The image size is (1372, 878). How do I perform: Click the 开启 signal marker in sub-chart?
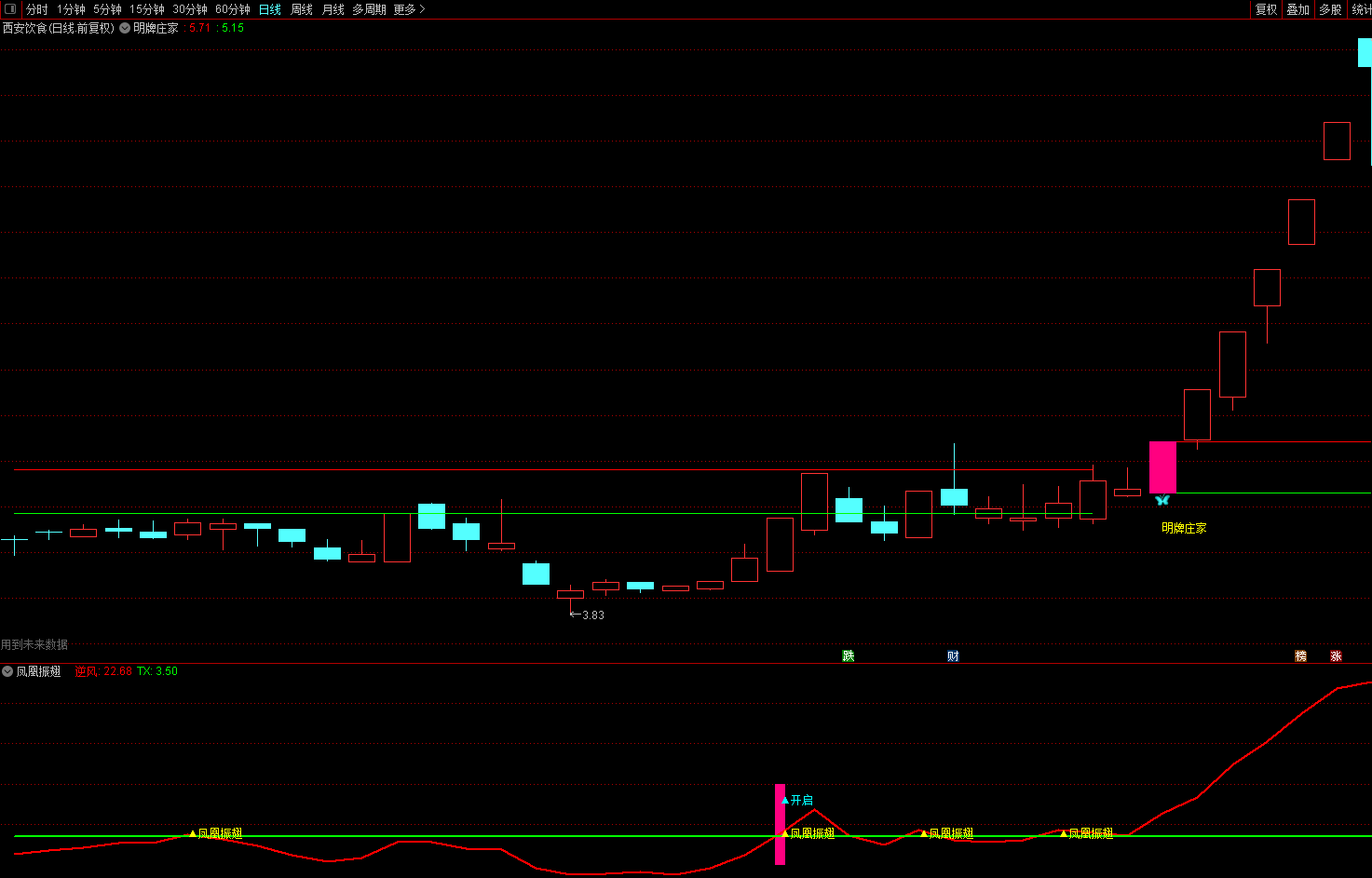796,800
